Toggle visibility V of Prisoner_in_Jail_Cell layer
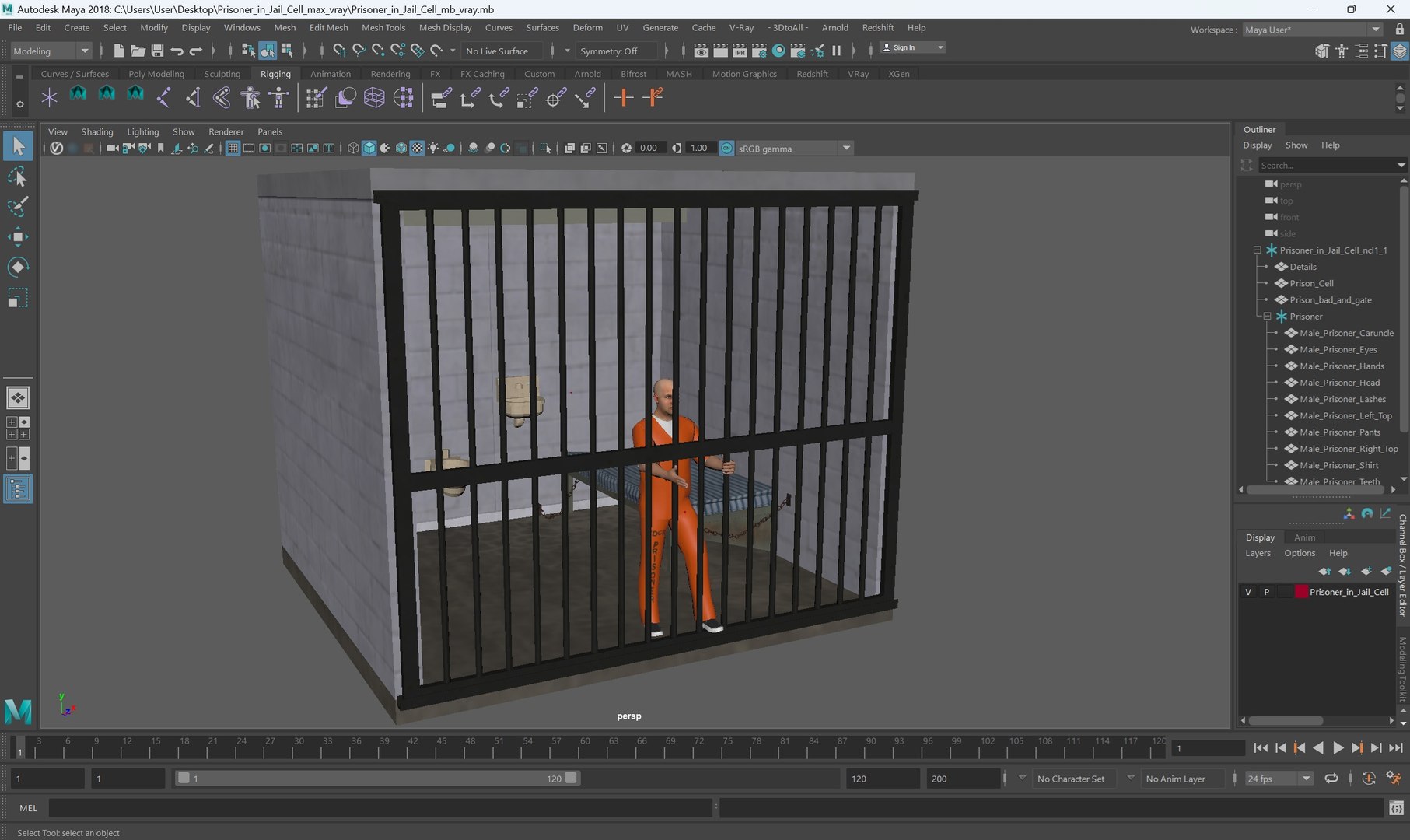 1248,592
